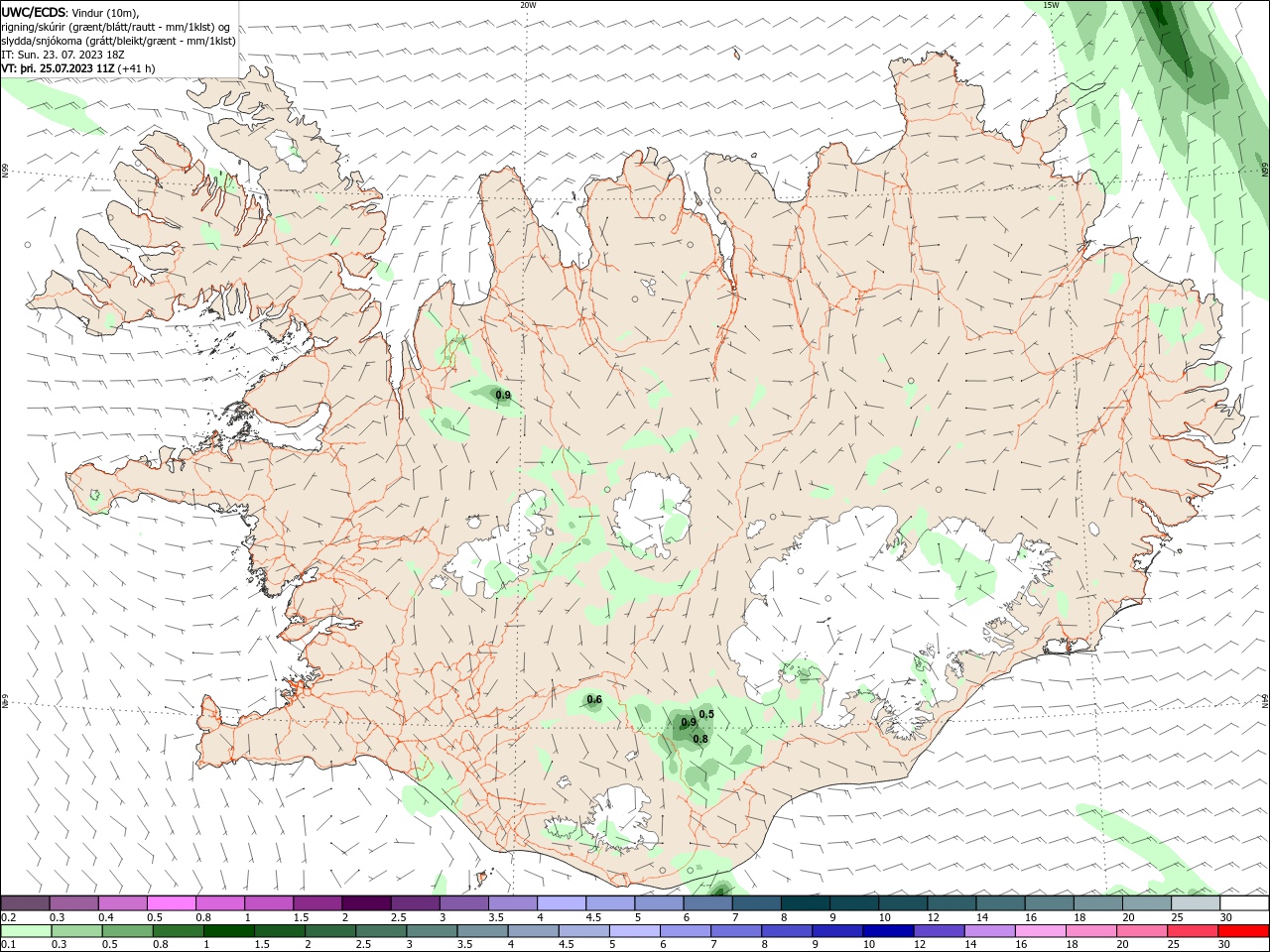Click the '20W' longitude label
The width and height of the screenshot is (1270, 952).
point(528,5)
